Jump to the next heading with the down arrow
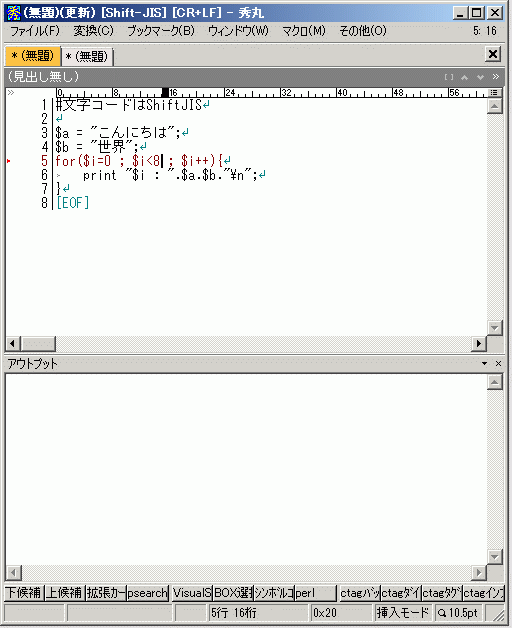 (480, 77)
